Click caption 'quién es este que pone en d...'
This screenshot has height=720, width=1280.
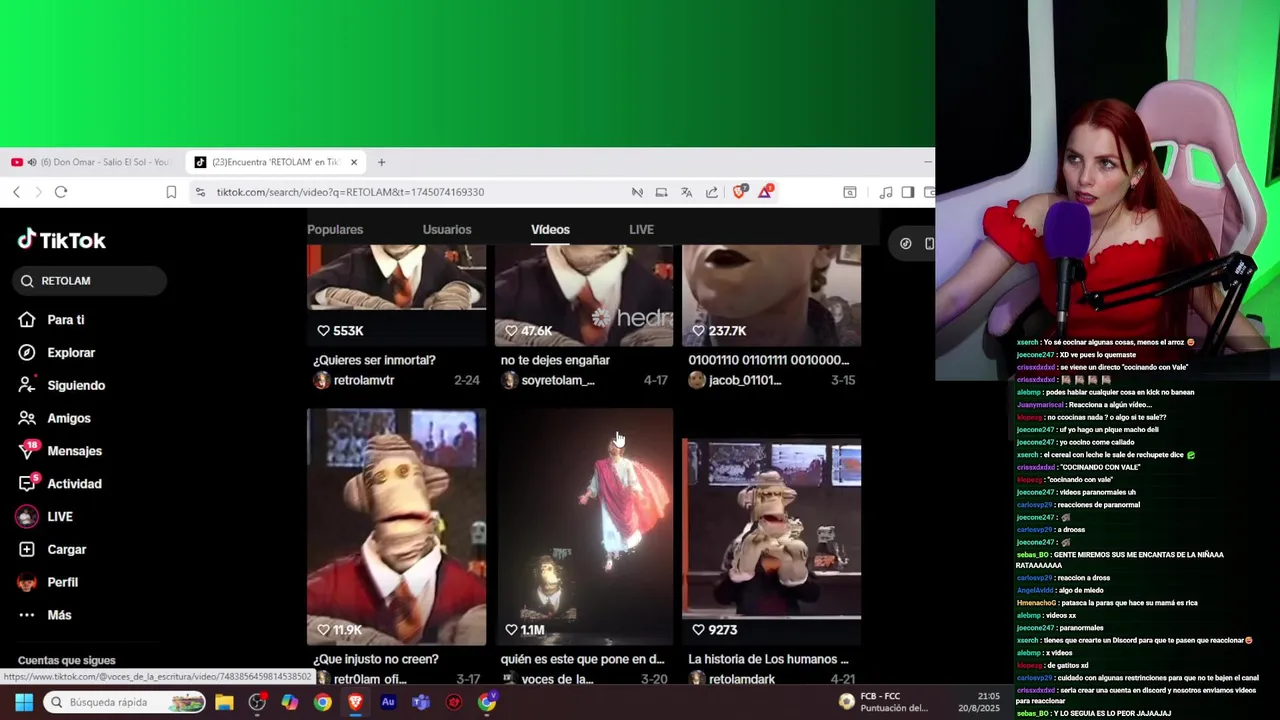[582, 659]
